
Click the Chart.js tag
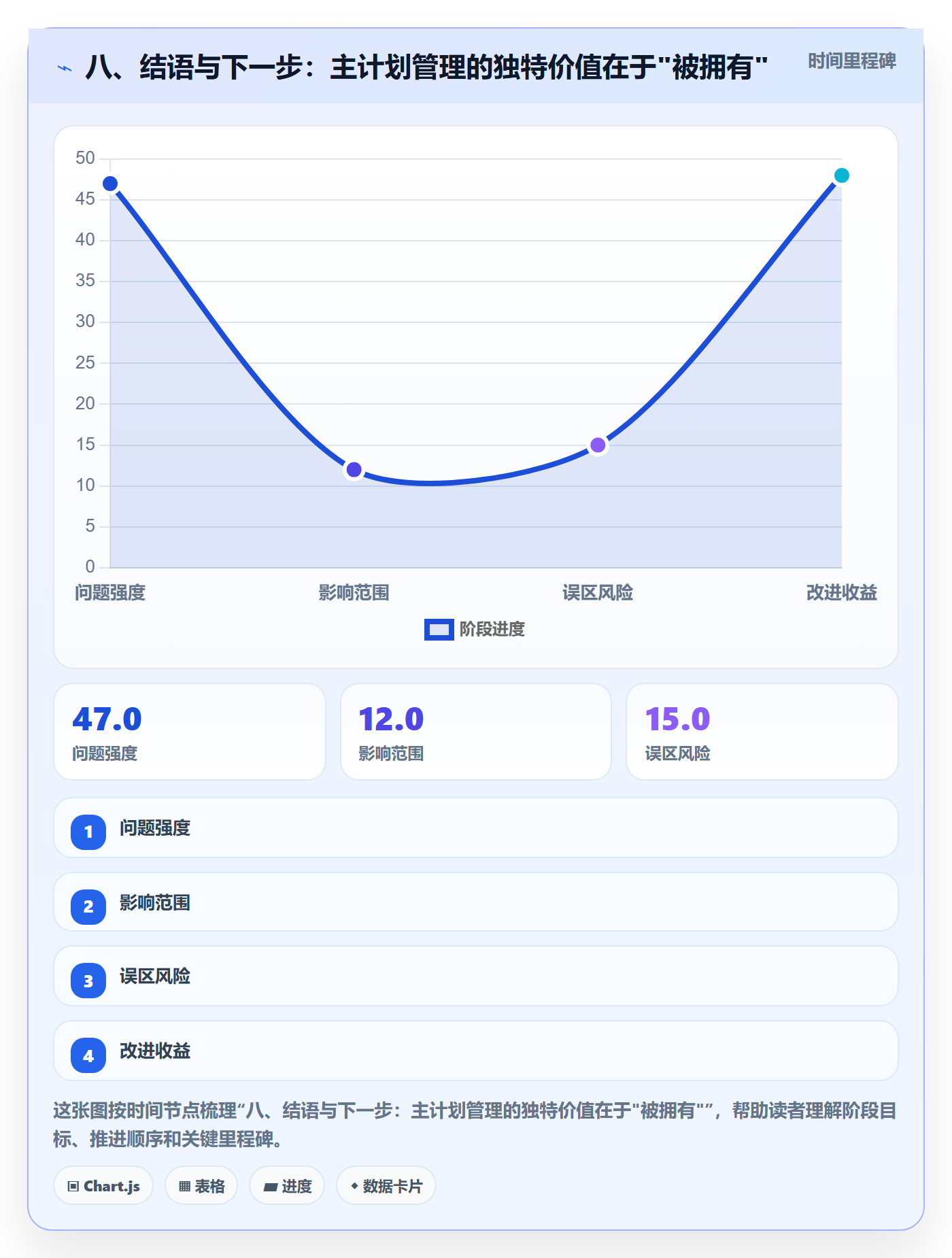[103, 1186]
